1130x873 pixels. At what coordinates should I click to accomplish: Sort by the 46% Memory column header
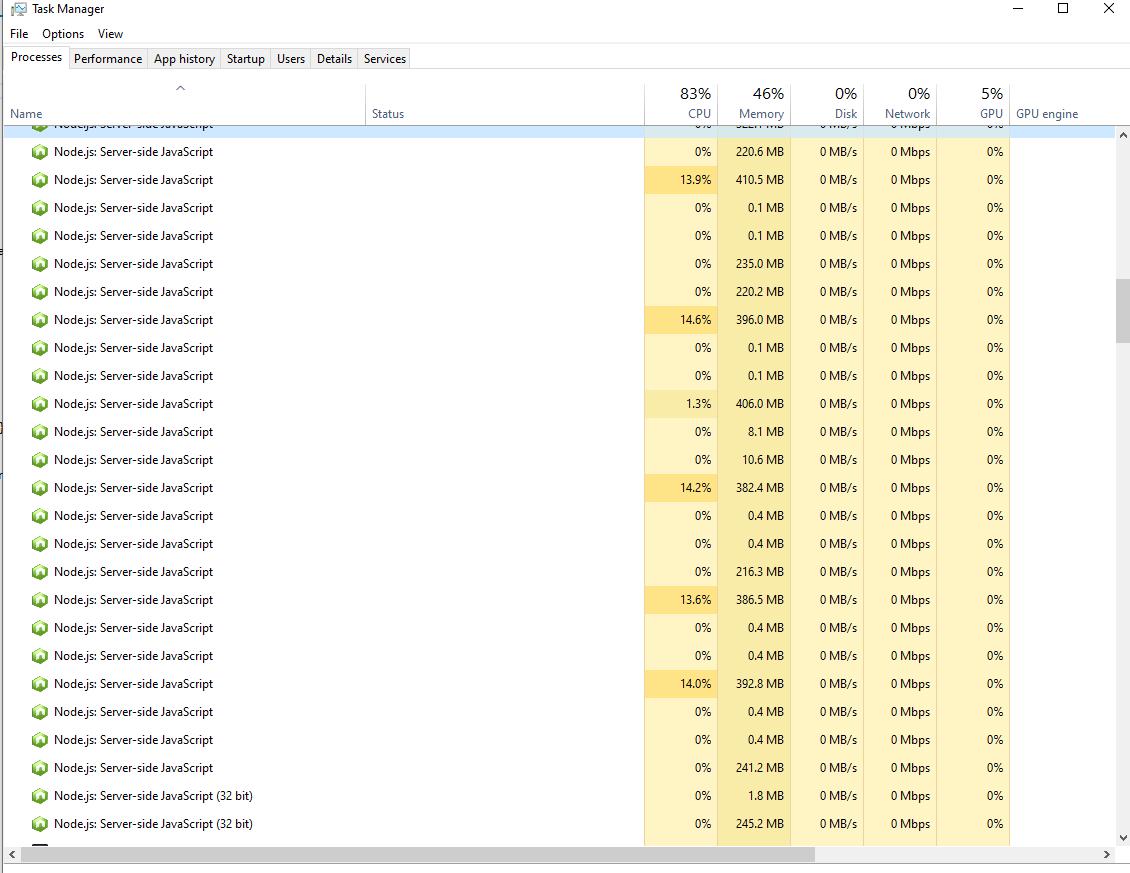point(754,105)
